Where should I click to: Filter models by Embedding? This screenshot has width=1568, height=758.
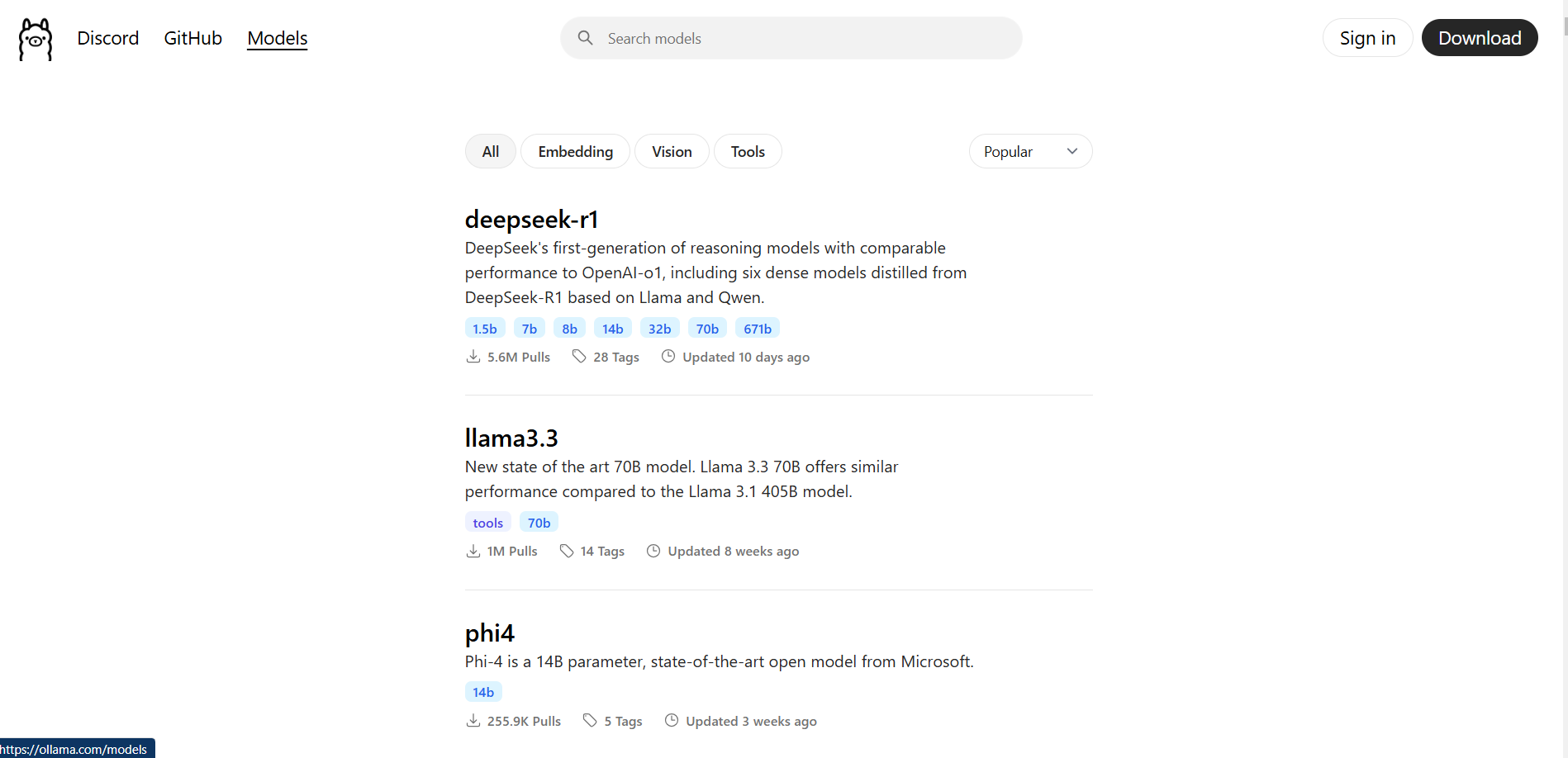coord(575,151)
